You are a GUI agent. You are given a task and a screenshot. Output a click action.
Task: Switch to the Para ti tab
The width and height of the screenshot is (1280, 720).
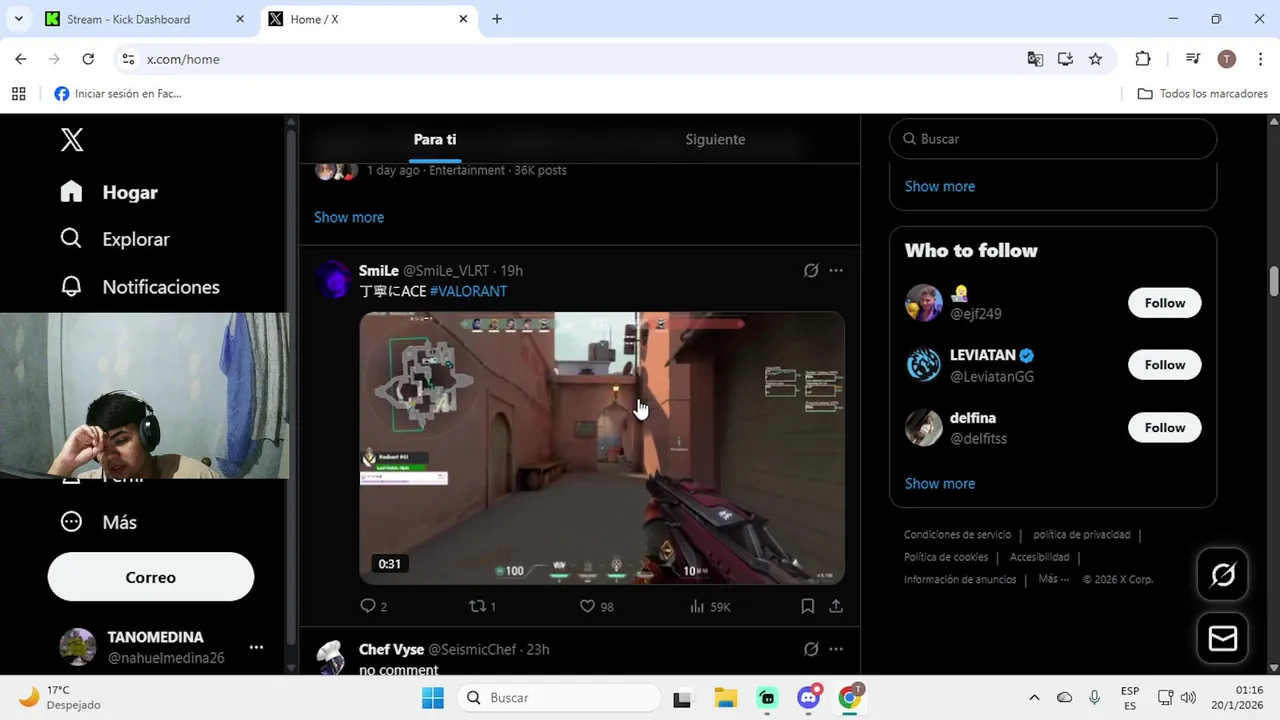[x=435, y=140]
